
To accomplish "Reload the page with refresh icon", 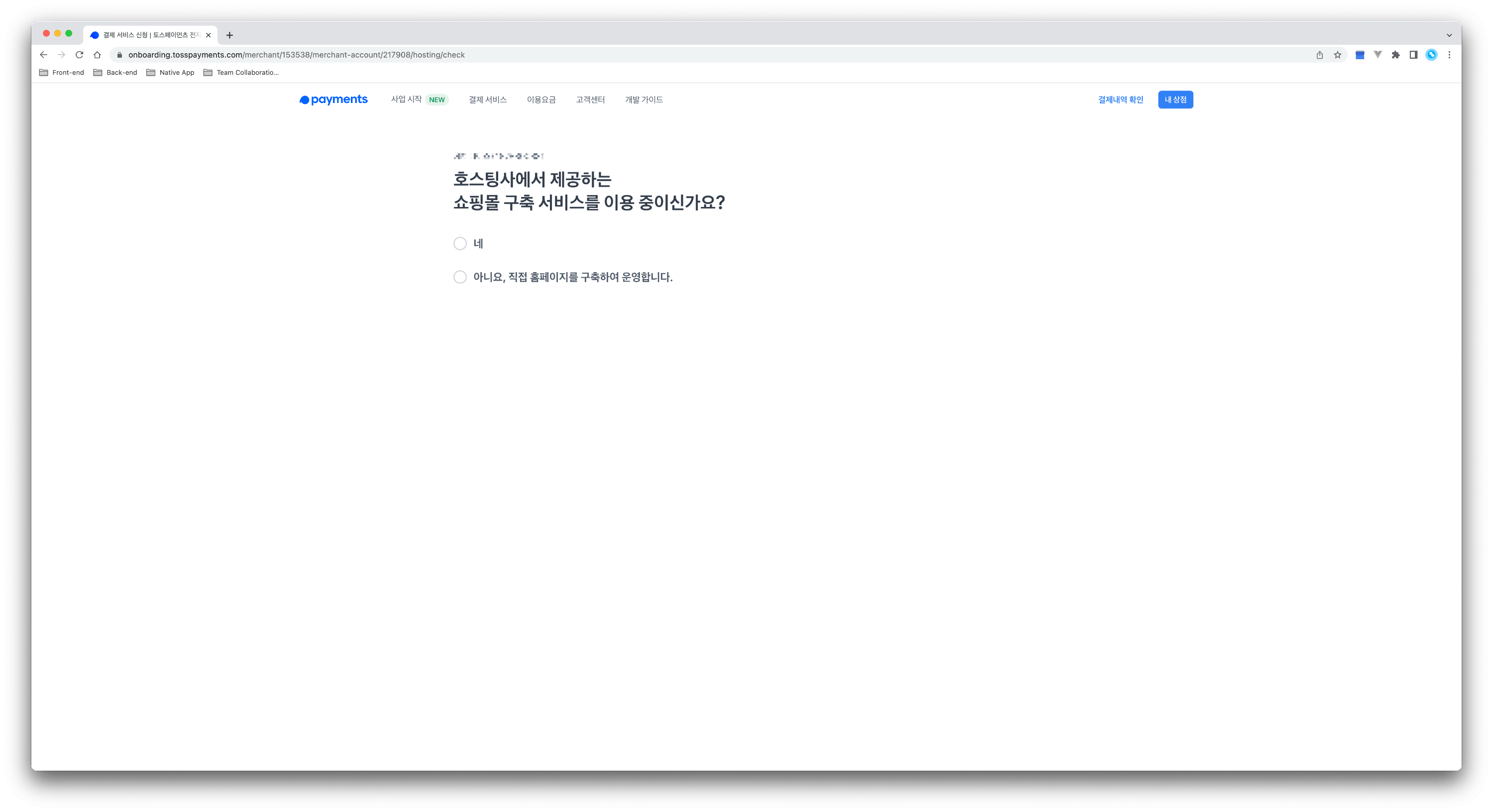I will coord(80,54).
